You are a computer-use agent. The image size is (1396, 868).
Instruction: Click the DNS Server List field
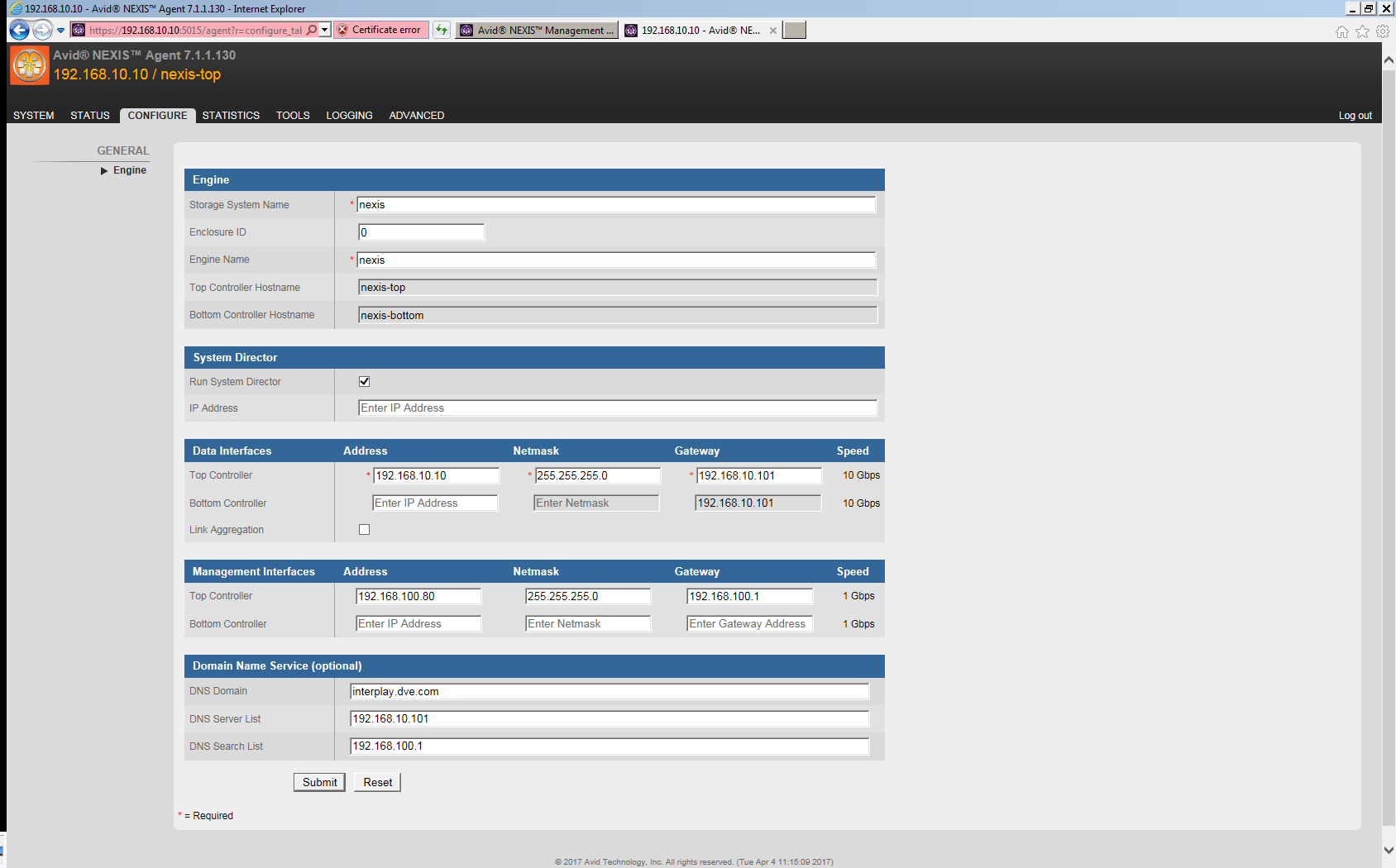point(610,718)
